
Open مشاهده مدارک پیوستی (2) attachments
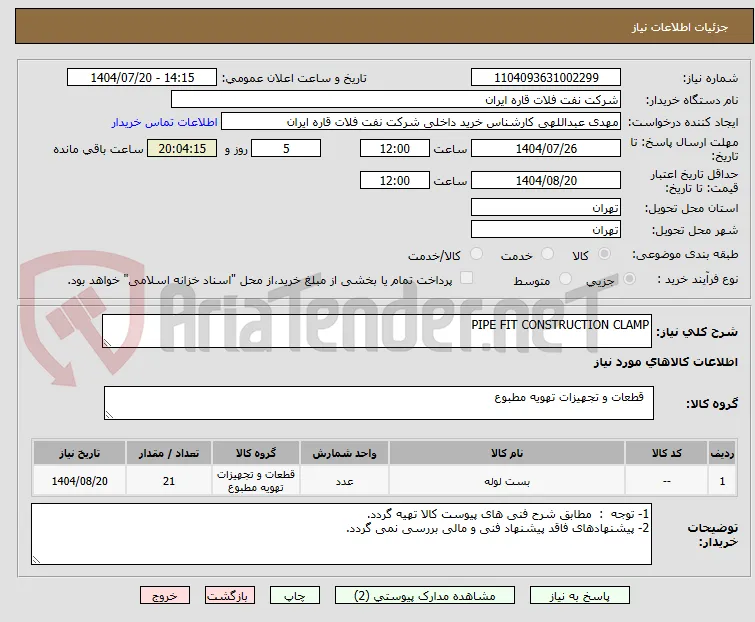coord(425,596)
